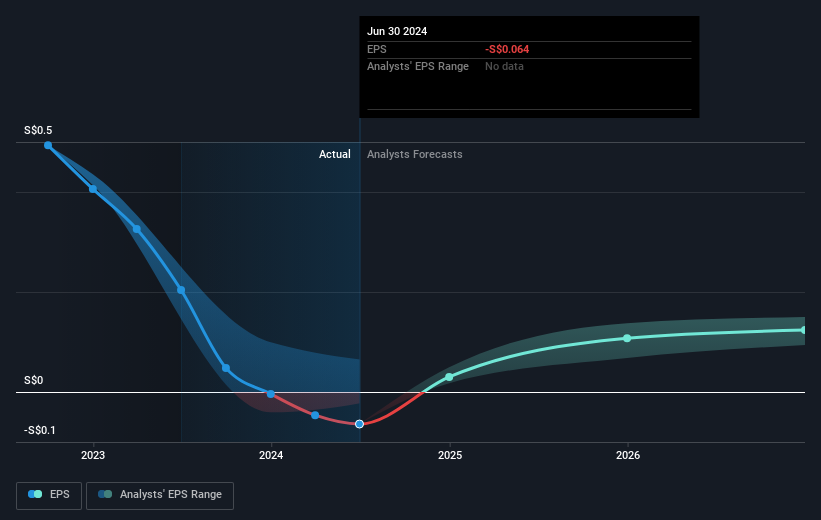This screenshot has height=520, width=821.
Task: Click the Actual section label
Action: point(335,154)
